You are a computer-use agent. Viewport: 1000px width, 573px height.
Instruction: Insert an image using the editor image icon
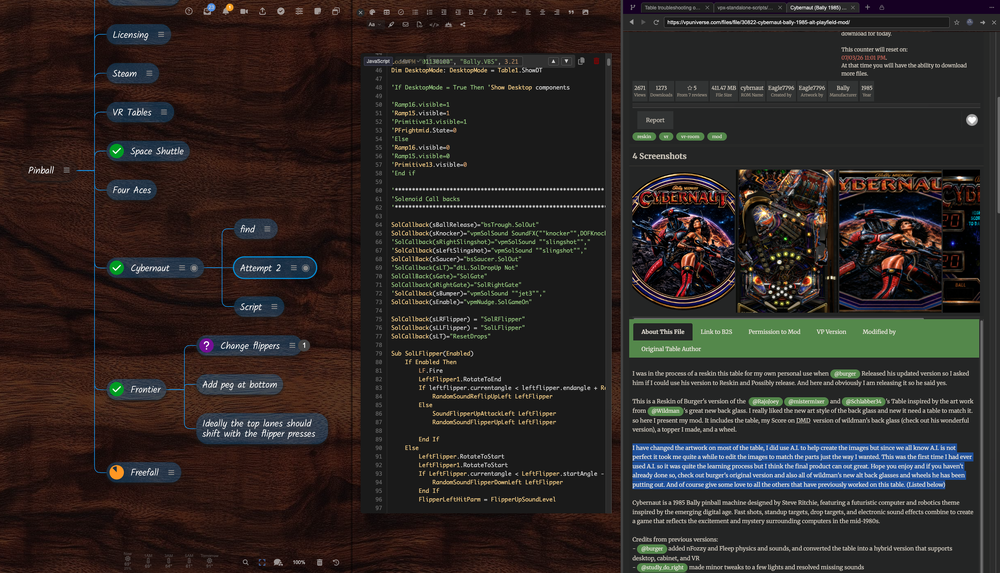click(x=585, y=12)
